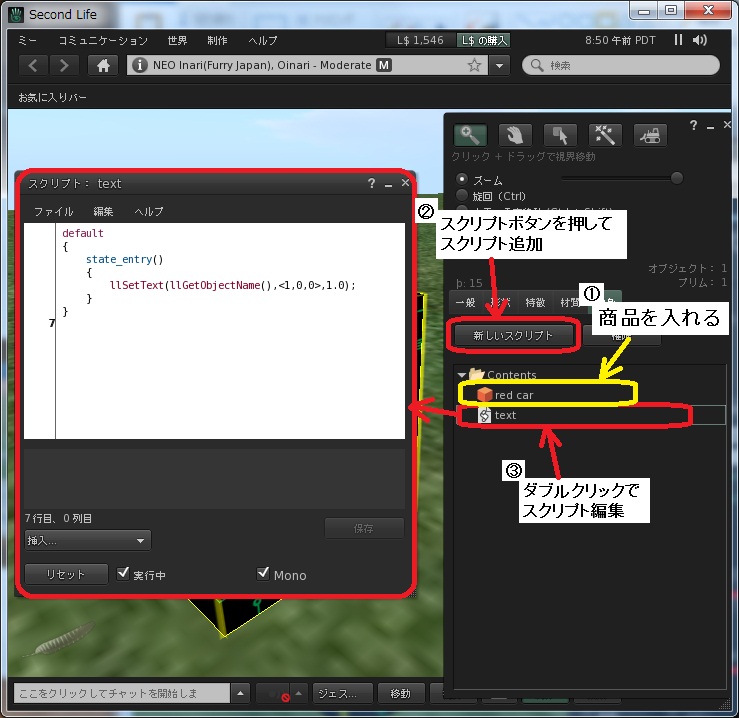Select the Land bulldozer tool
Viewport: 739px width, 718px height.
[x=651, y=135]
